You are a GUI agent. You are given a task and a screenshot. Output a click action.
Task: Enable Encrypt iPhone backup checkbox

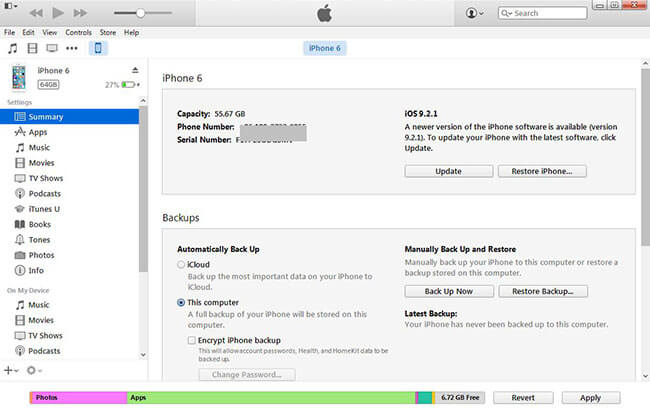[x=192, y=340]
